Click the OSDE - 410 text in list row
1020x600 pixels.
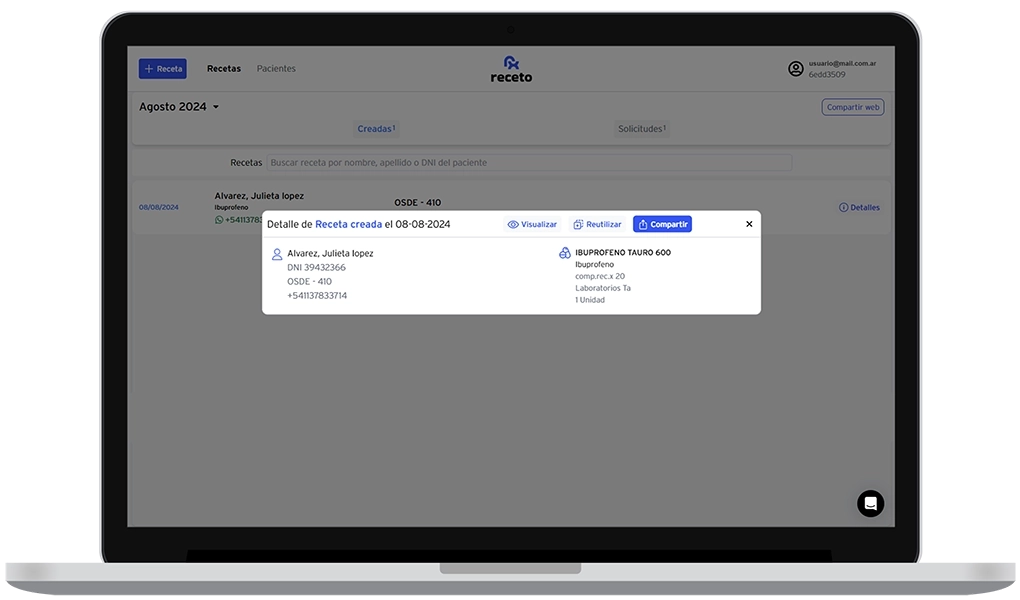coord(418,203)
